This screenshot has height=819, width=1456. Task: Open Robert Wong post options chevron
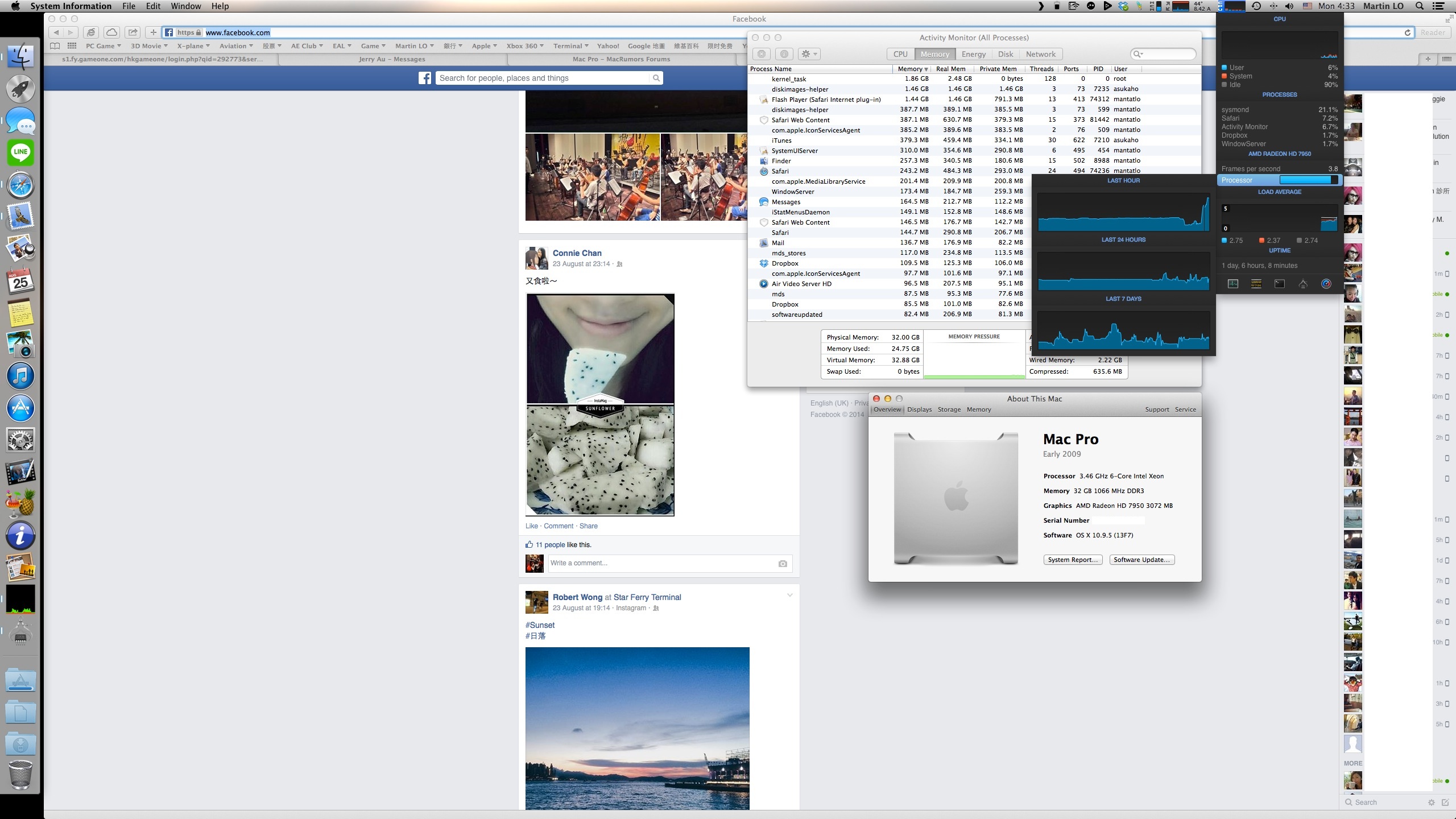(x=789, y=595)
